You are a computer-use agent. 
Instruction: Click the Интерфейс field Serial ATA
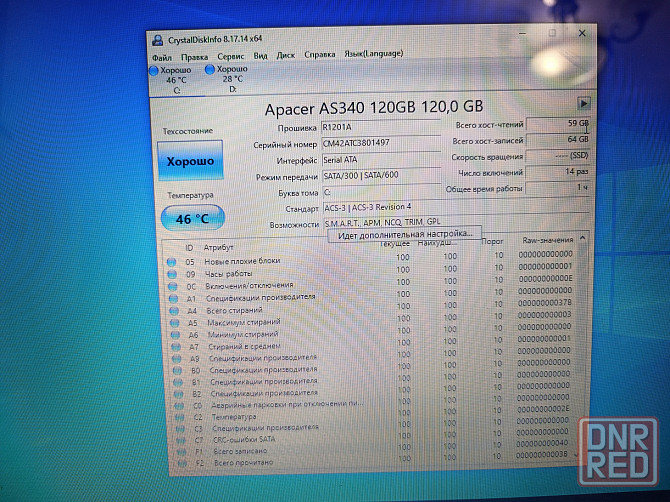[380, 160]
